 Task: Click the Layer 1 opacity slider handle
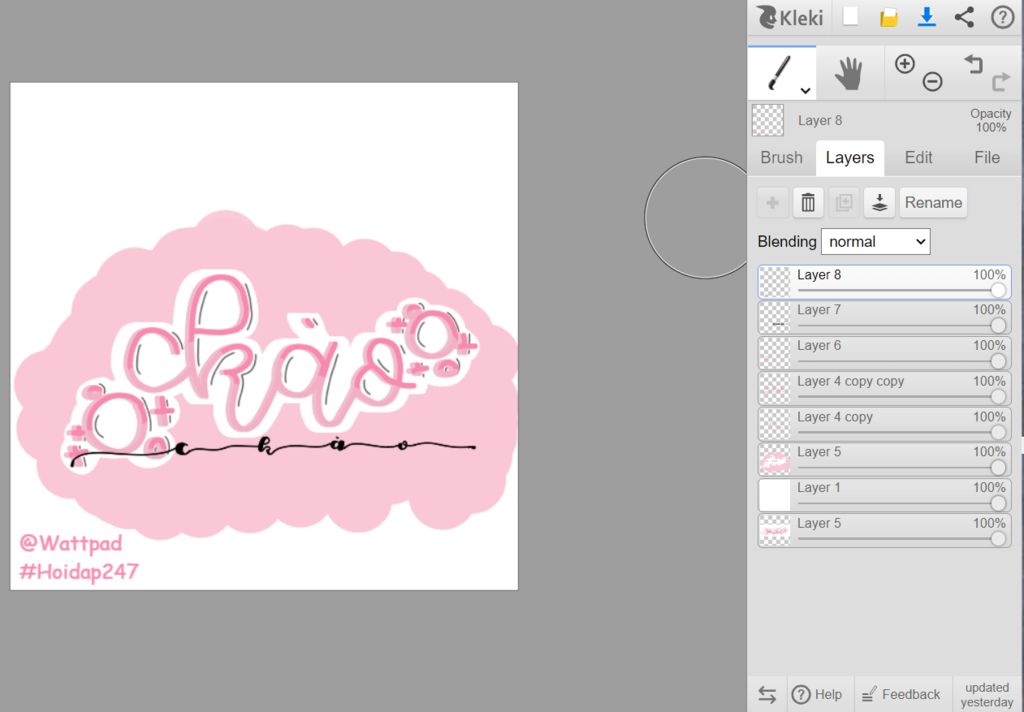[x=998, y=503]
